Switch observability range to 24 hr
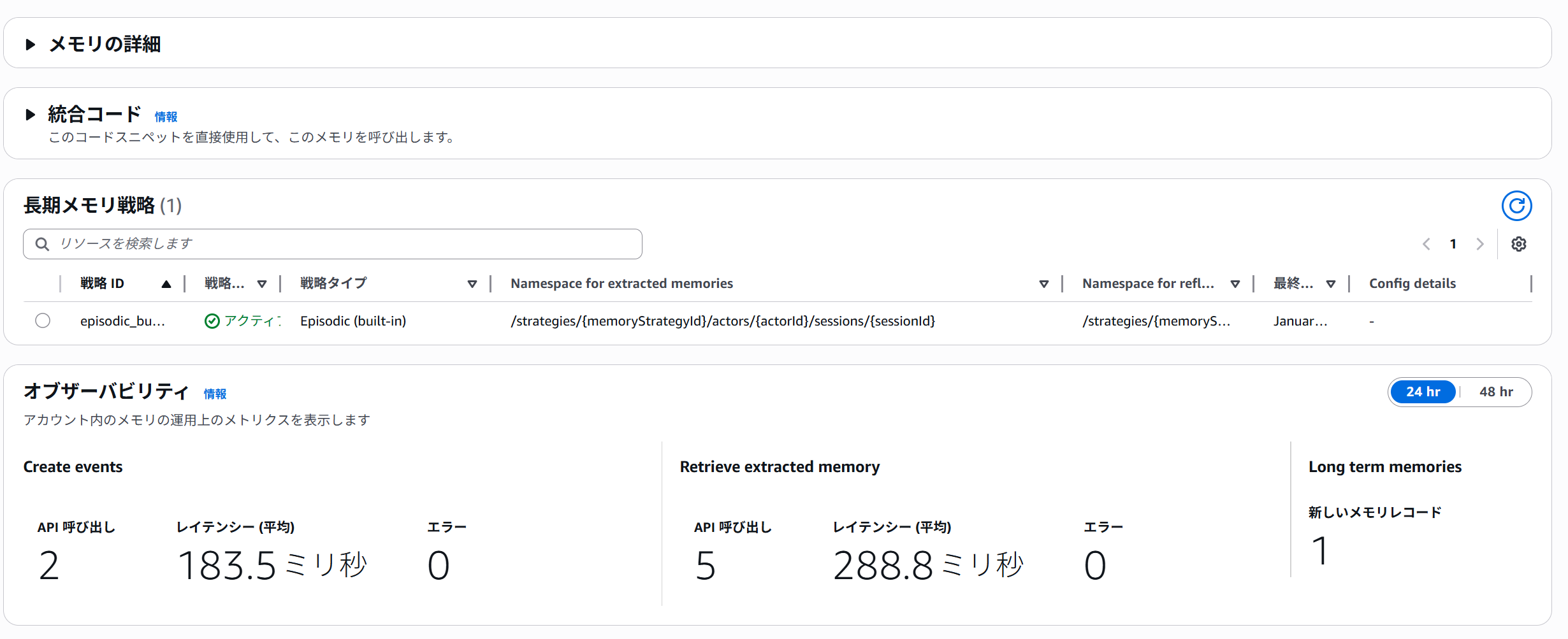Screen dimensions: 1568x639 [x=1423, y=392]
